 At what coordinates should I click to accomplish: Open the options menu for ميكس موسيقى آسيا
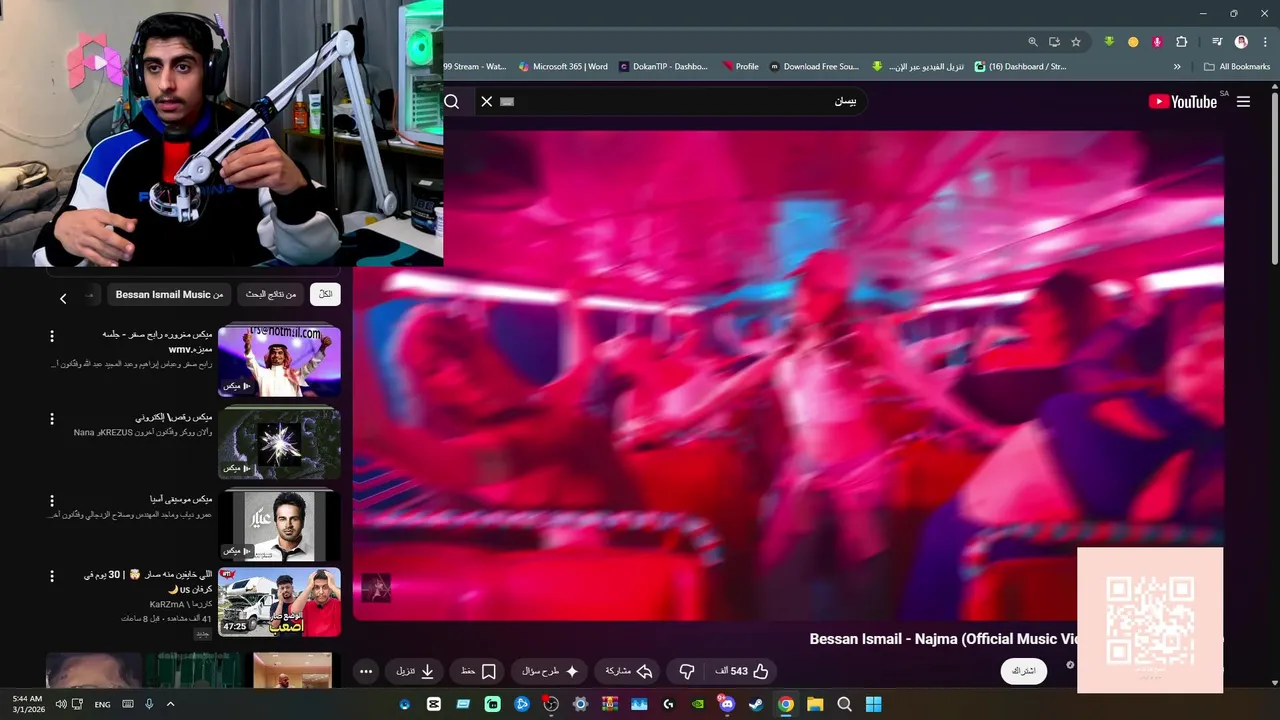52,499
